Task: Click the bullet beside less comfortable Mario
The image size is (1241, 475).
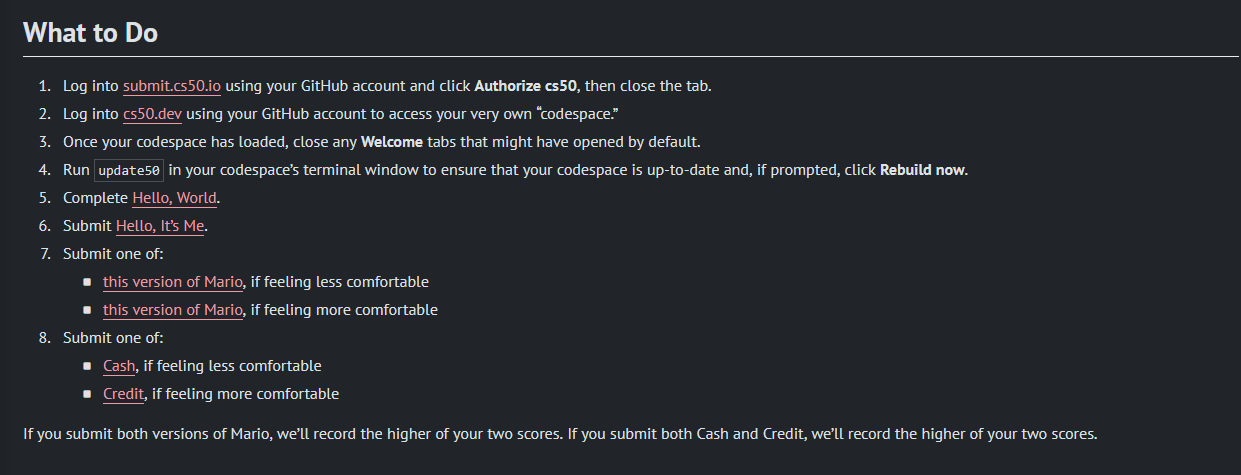Action: pos(88,282)
